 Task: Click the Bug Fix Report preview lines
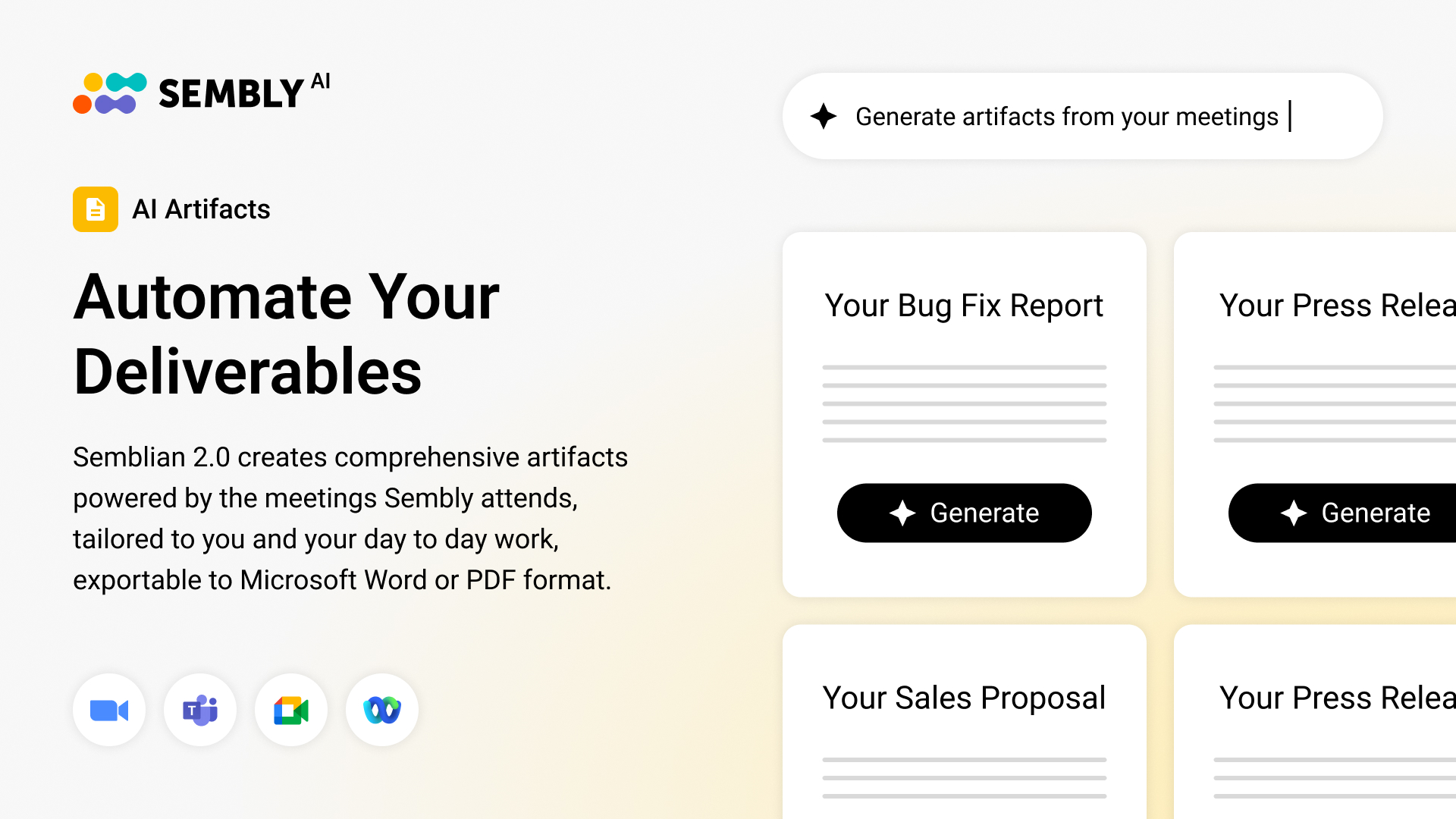[964, 402]
